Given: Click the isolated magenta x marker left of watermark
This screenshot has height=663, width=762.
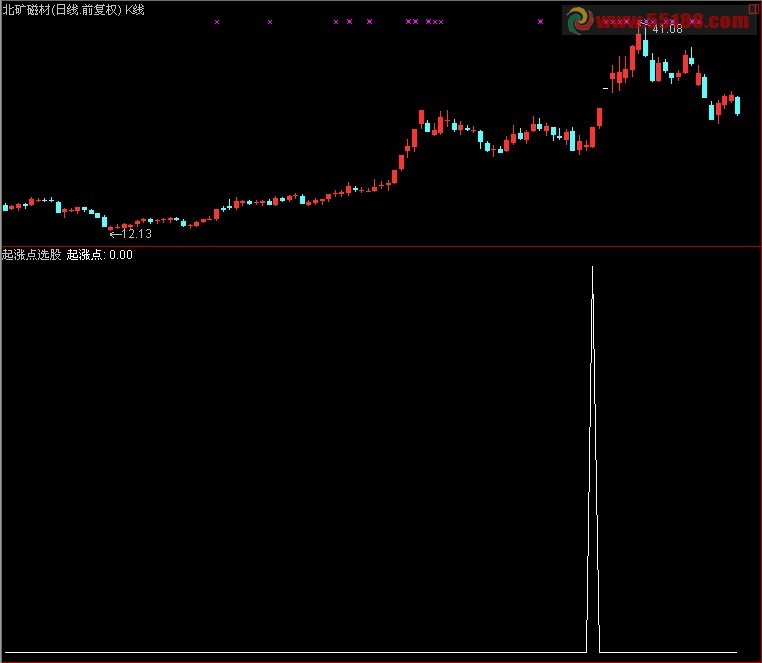Looking at the screenshot, I should pos(540,21).
